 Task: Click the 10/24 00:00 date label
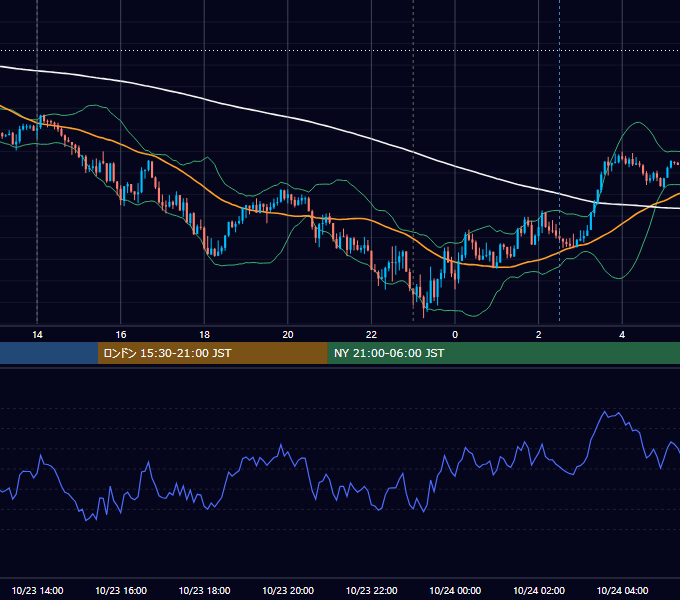pos(455,590)
